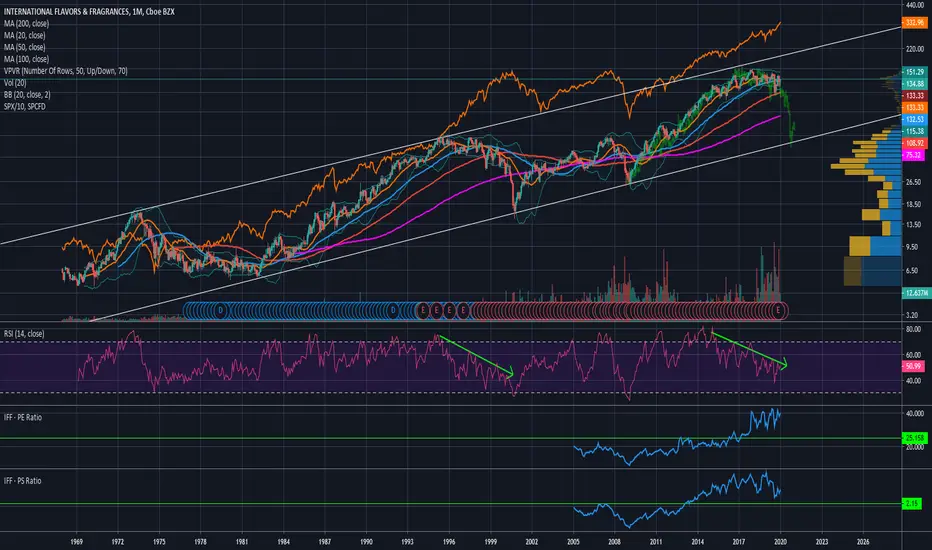932x550 pixels.
Task: Click the pink 50.99 RSI value label
Action: coord(913,367)
